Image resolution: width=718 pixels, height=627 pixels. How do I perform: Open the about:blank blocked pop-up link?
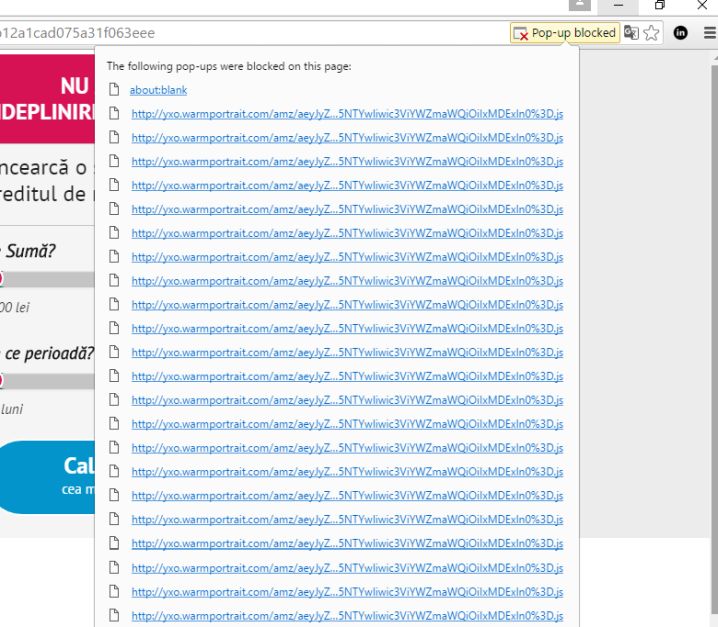(158, 90)
